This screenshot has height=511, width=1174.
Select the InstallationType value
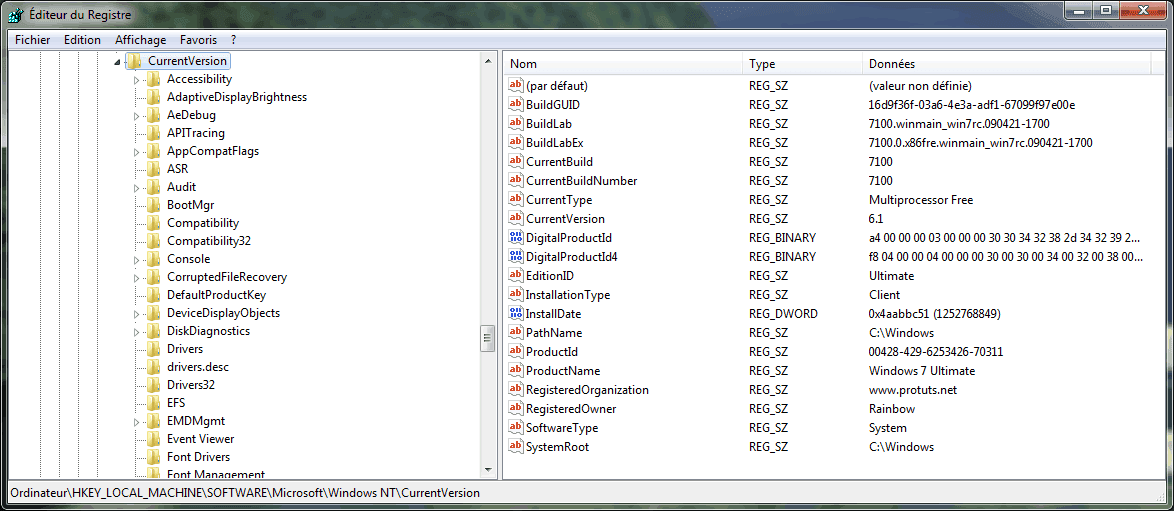568,294
